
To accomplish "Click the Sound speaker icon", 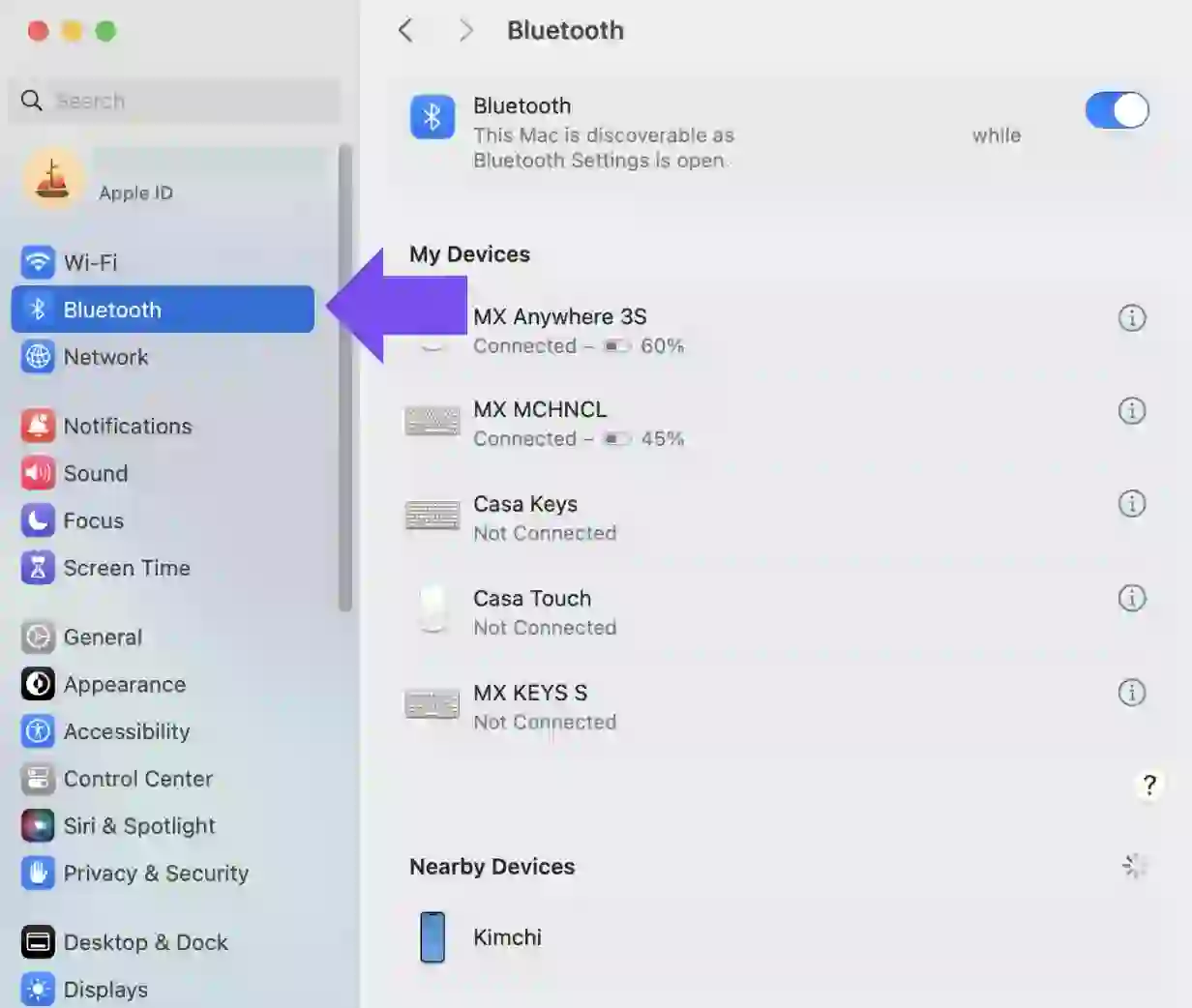I will coord(38,473).
